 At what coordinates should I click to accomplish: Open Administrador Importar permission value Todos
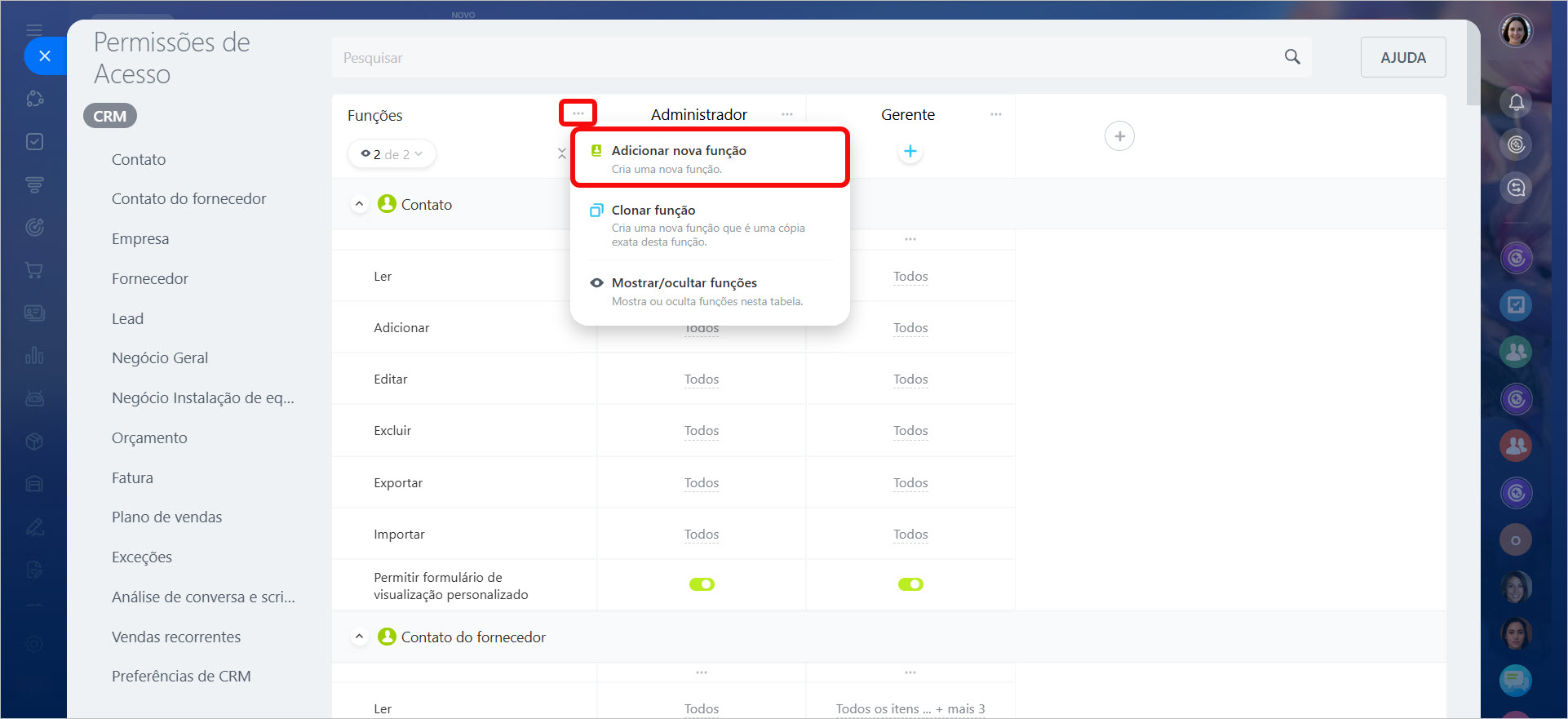pyautogui.click(x=702, y=535)
